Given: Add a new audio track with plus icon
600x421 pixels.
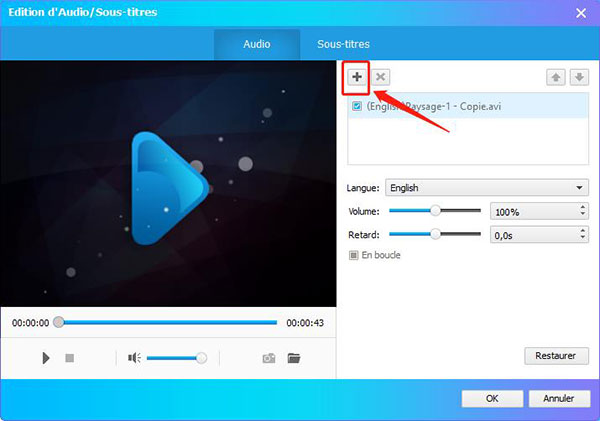Looking at the screenshot, I should coord(357,77).
